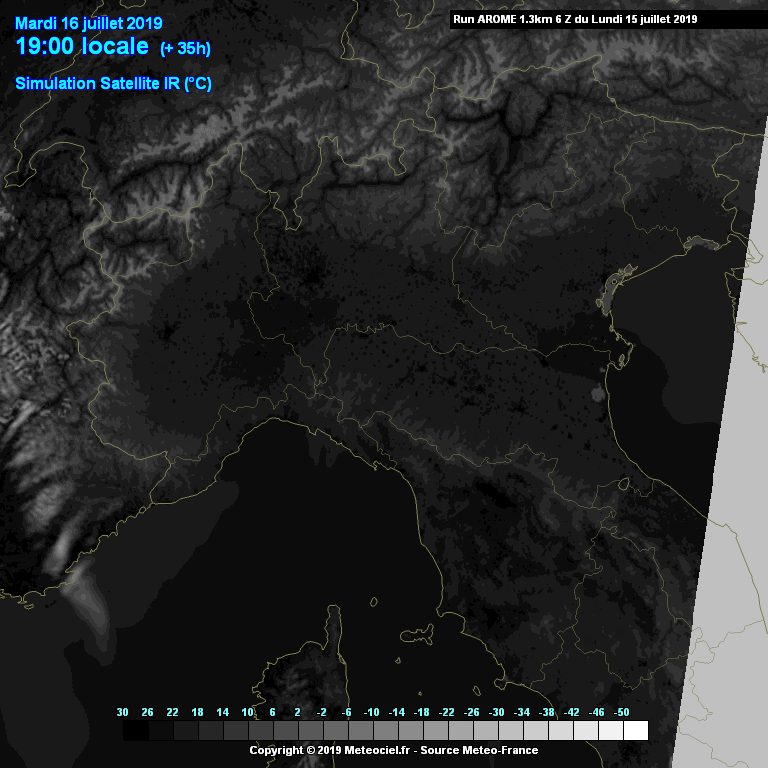This screenshot has height=768, width=768.
Task: Click the legend label '26'
Action: coord(147,712)
